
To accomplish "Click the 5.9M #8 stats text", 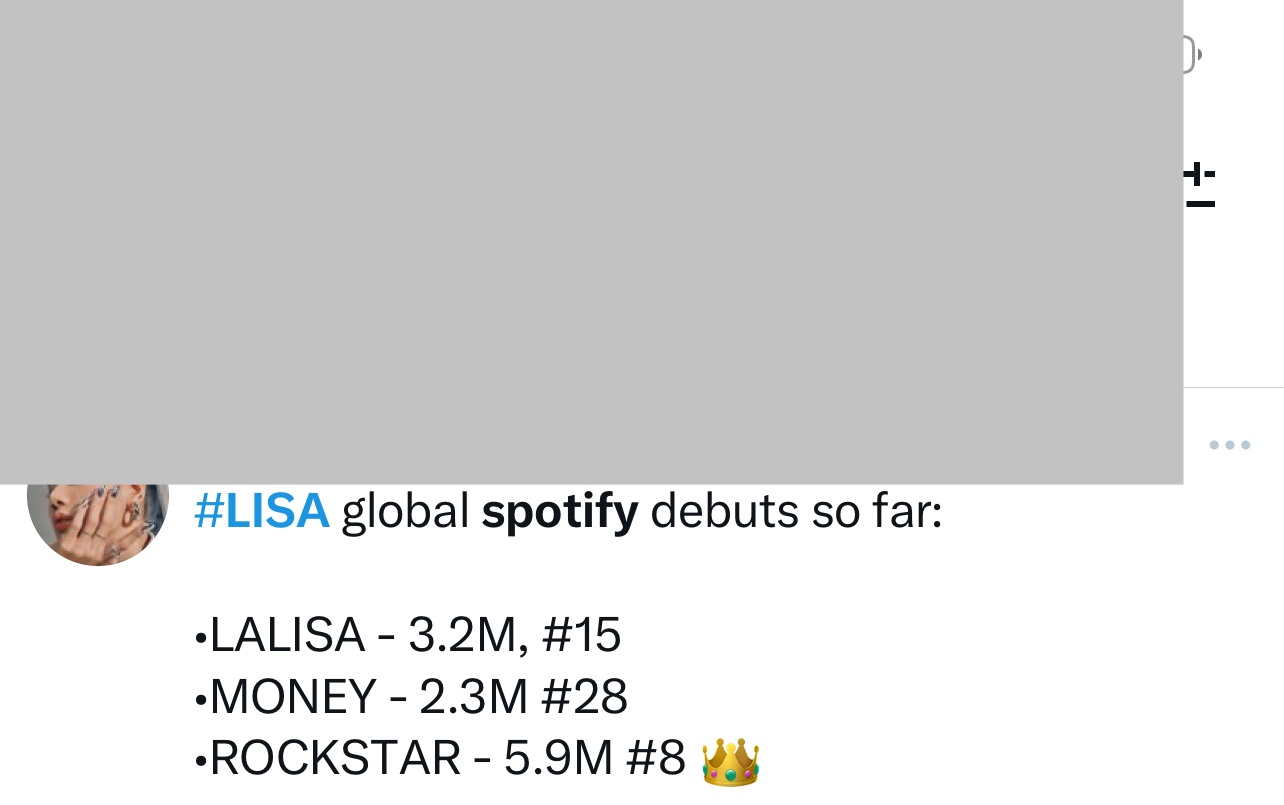I will [x=594, y=759].
